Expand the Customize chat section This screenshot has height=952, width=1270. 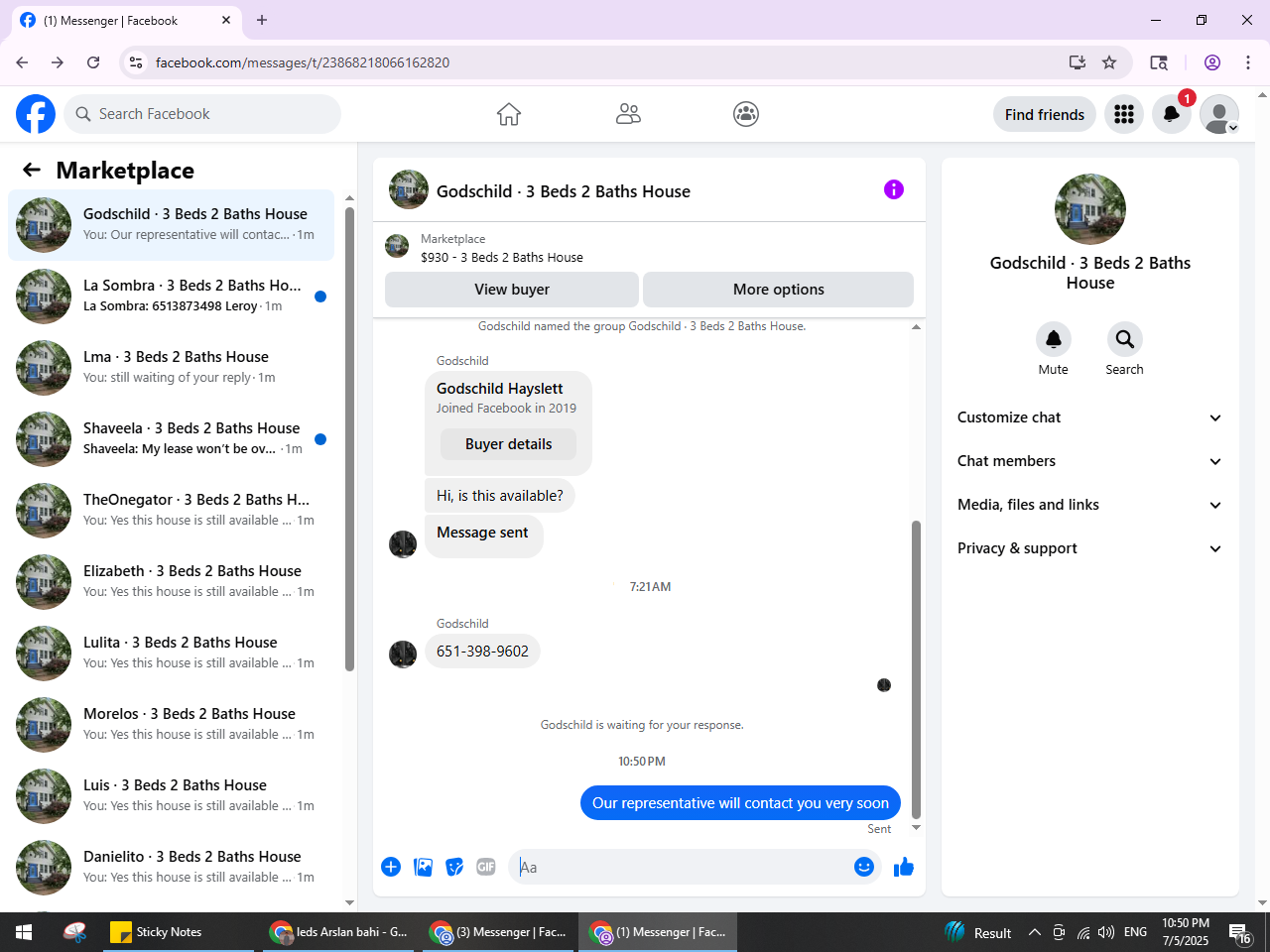click(1090, 417)
